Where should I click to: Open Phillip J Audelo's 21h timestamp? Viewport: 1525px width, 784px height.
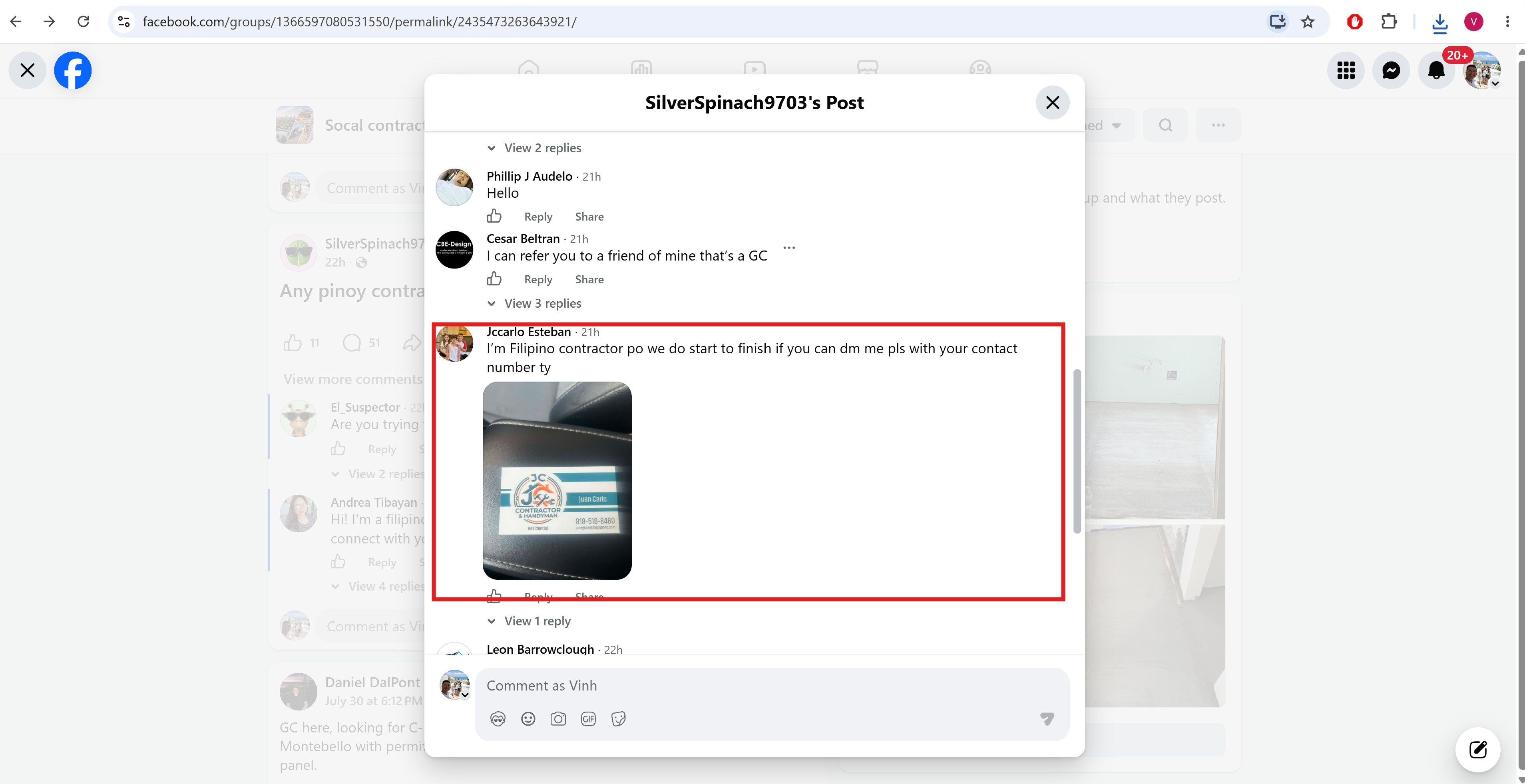tap(591, 177)
